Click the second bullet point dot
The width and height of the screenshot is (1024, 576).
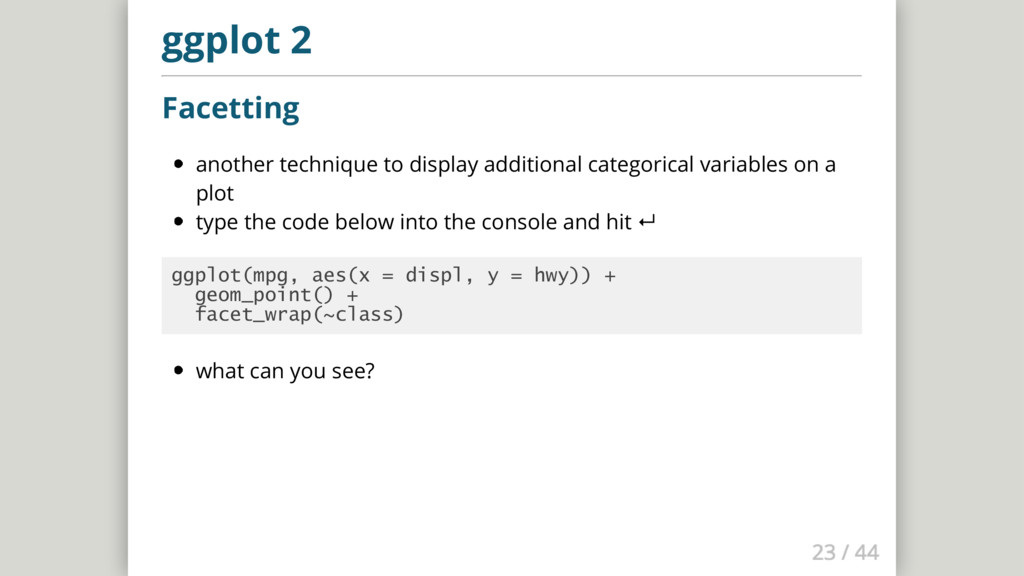(178, 222)
